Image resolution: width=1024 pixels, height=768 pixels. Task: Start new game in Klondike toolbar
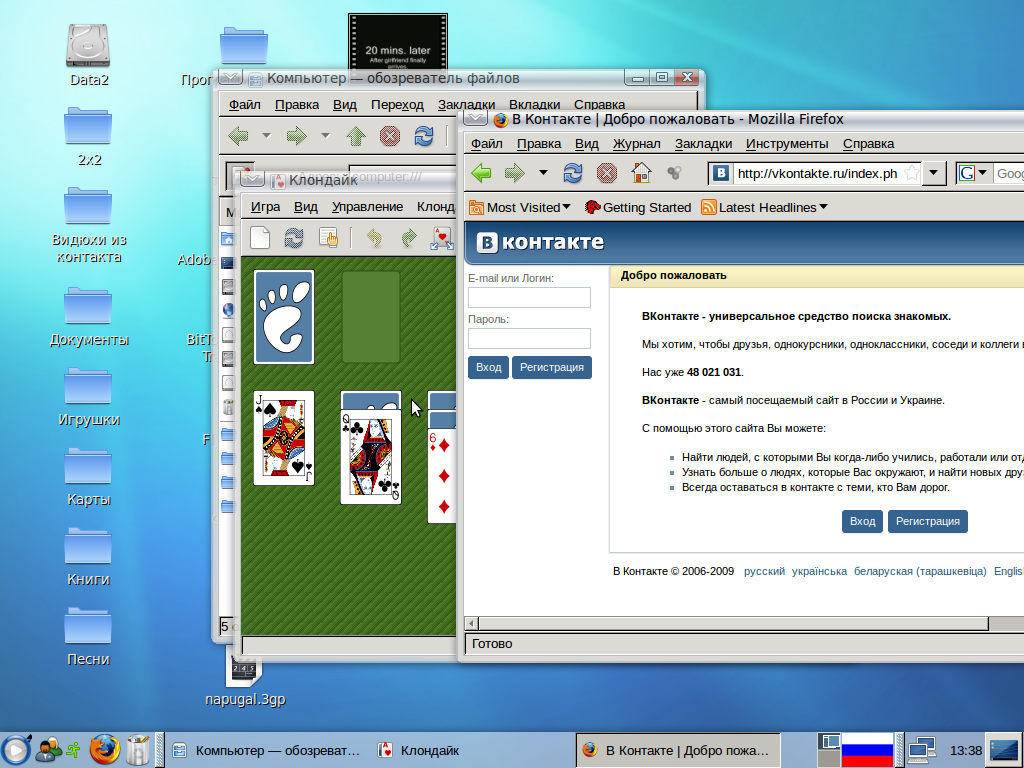260,238
